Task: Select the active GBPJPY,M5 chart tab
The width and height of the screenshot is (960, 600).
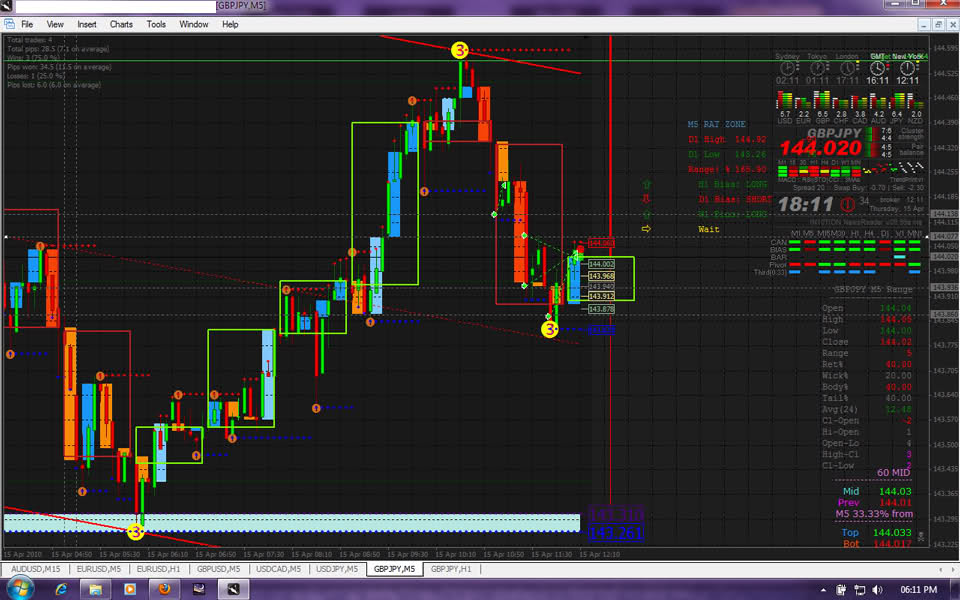Action: point(394,569)
